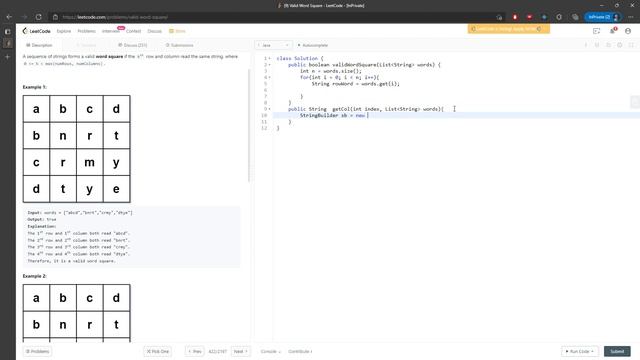Open the Interview menu item

[x=111, y=31]
